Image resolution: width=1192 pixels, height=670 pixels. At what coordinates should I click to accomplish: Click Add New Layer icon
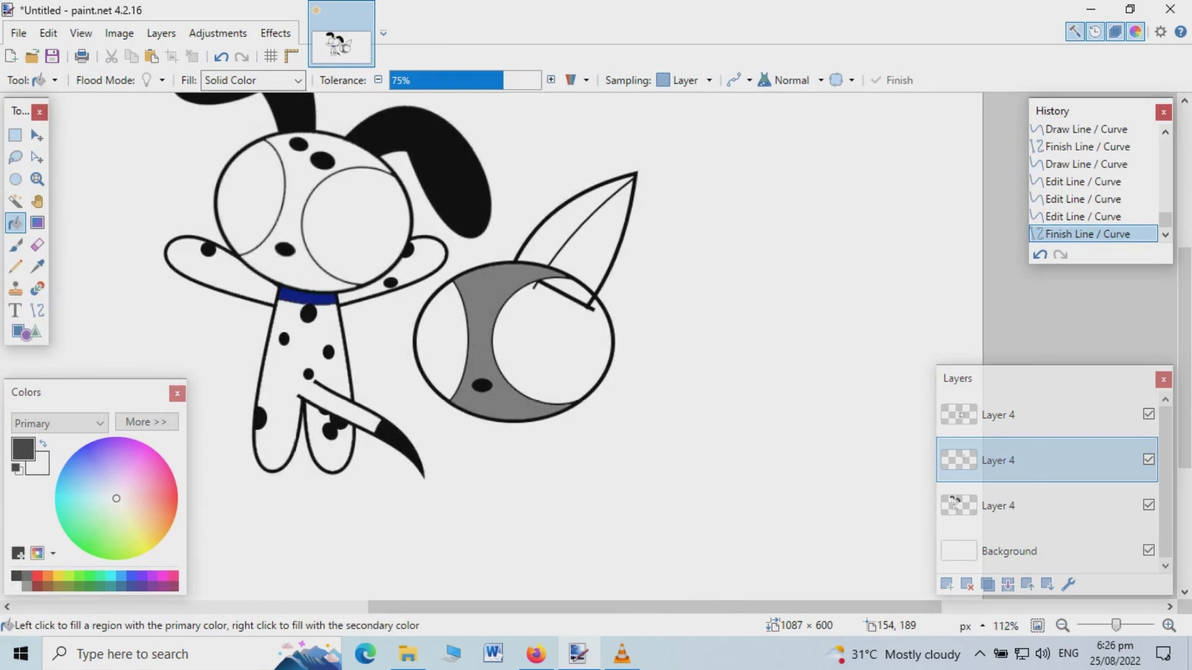946,583
